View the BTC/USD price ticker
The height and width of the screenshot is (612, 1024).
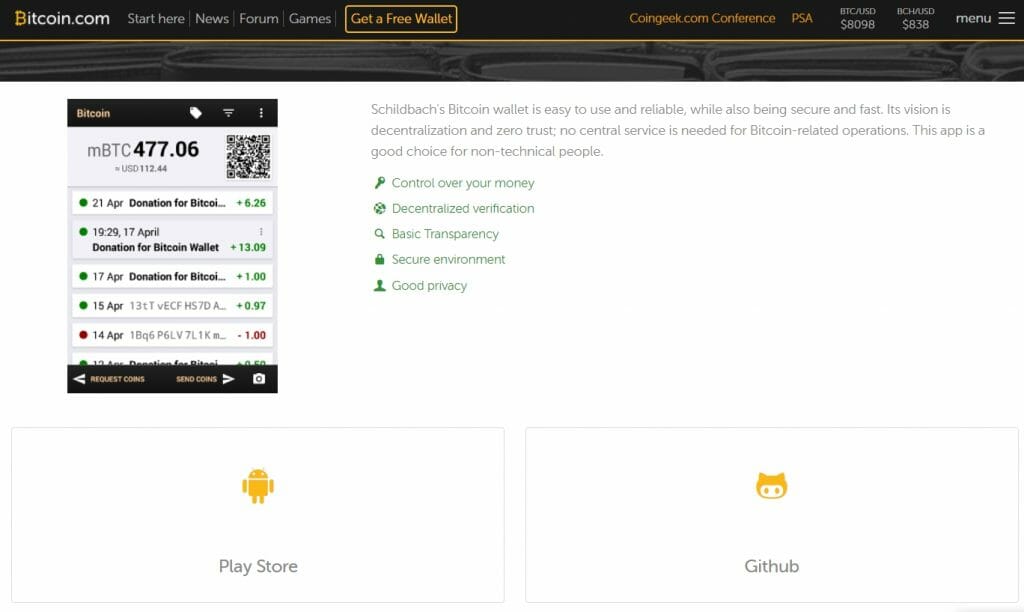tap(857, 19)
